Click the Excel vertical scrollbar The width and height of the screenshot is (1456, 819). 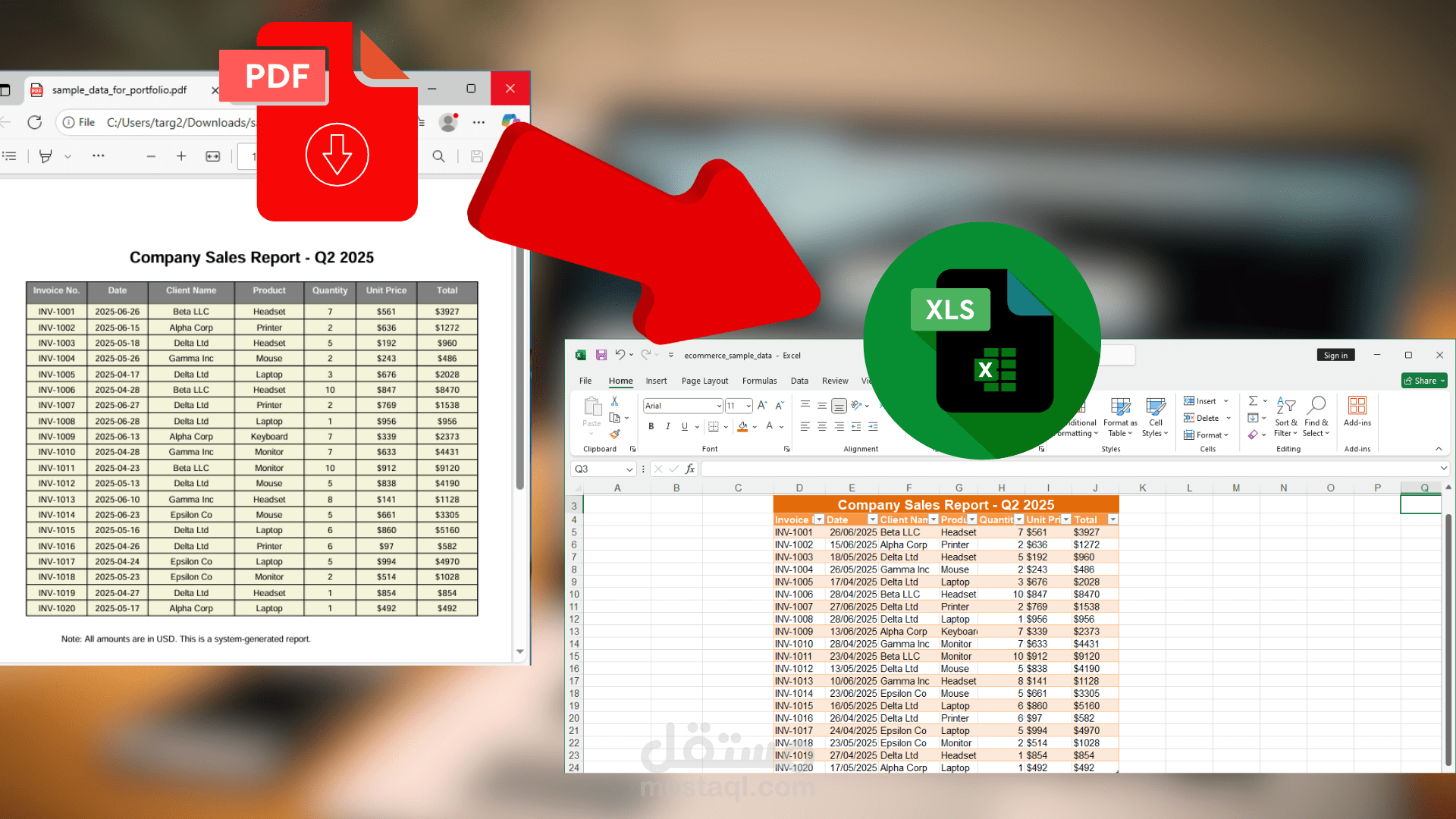pyautogui.click(x=1448, y=639)
